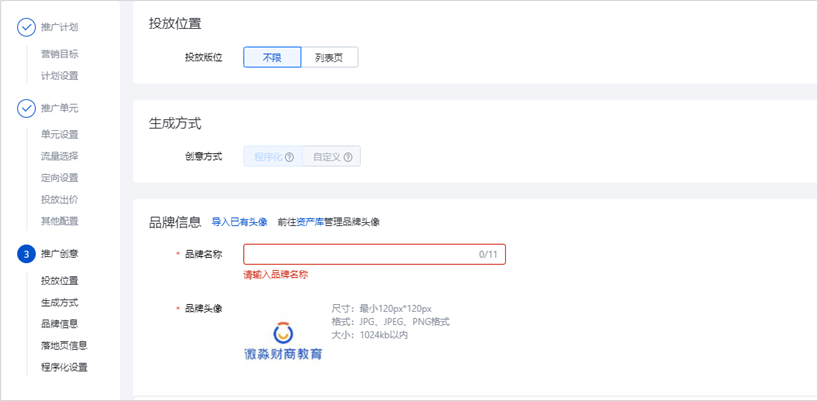The image size is (818, 401).
Task: Go to 营销目标 in sidebar
Action: 59,54
